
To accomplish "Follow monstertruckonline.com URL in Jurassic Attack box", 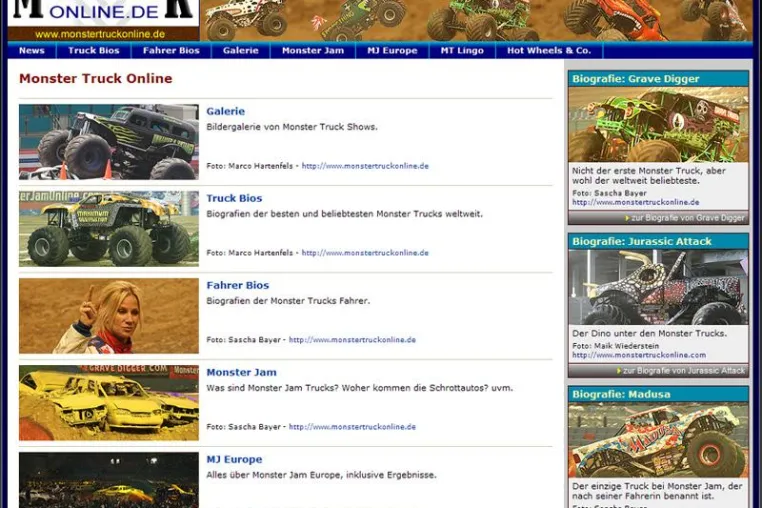I will coord(639,356).
